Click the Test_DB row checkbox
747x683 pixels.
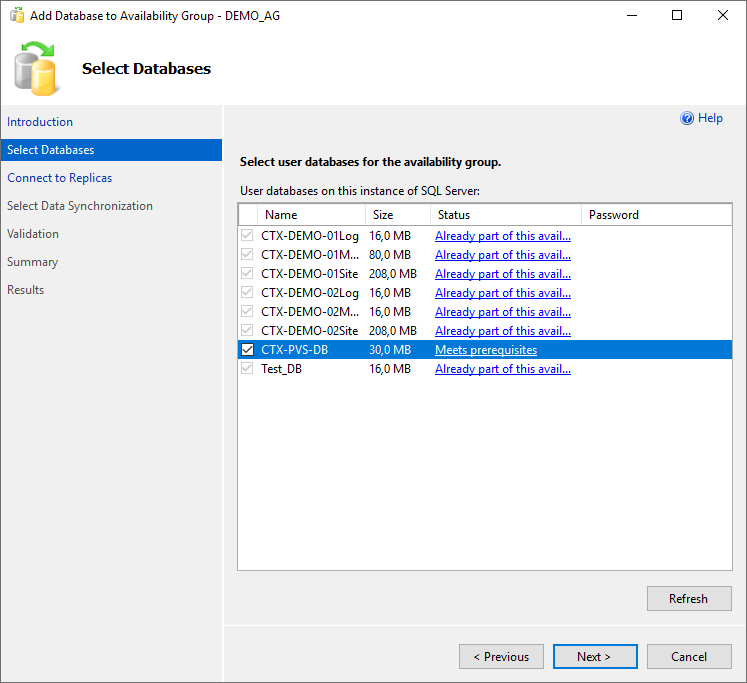click(x=247, y=369)
